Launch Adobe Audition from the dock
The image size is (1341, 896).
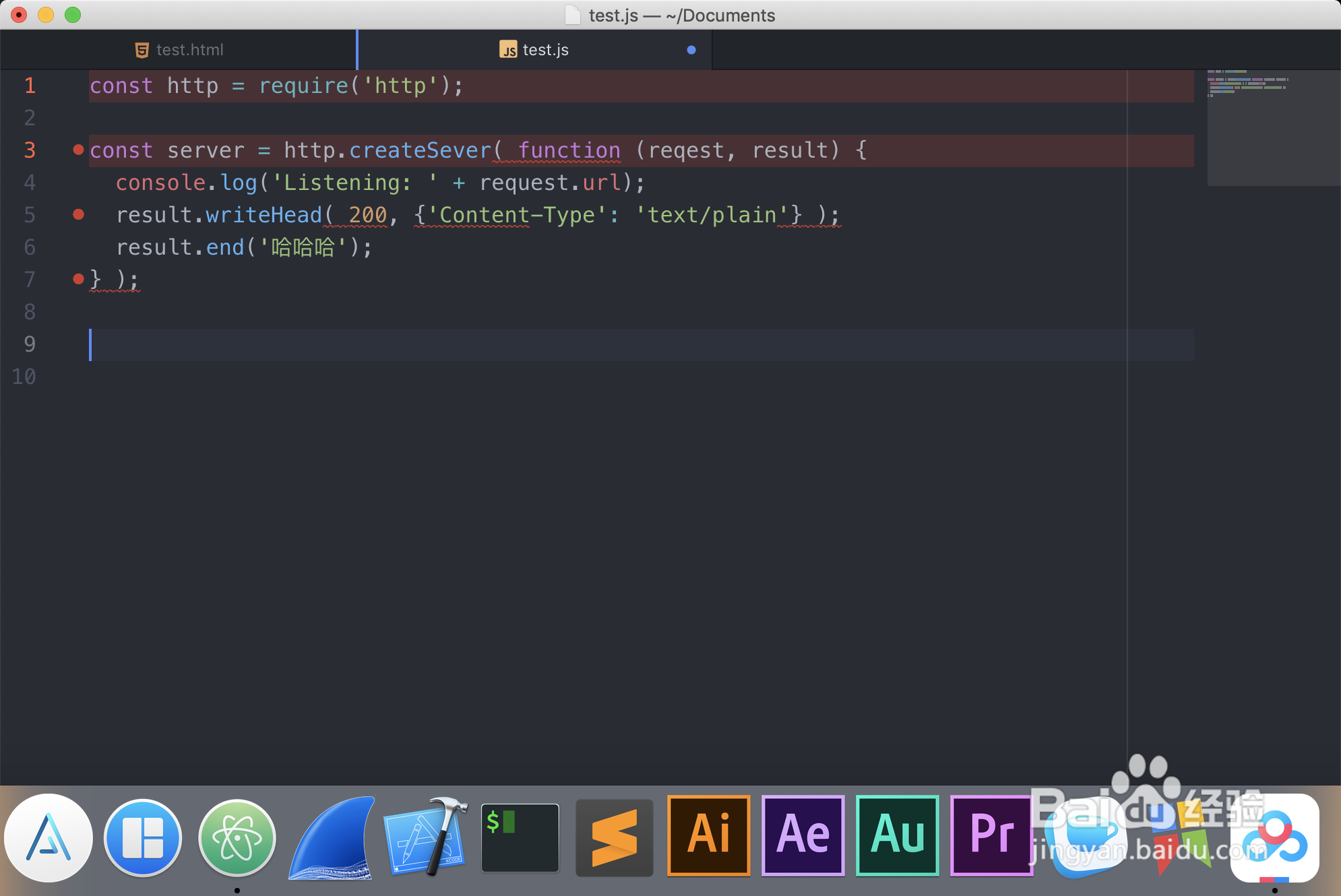pos(897,835)
